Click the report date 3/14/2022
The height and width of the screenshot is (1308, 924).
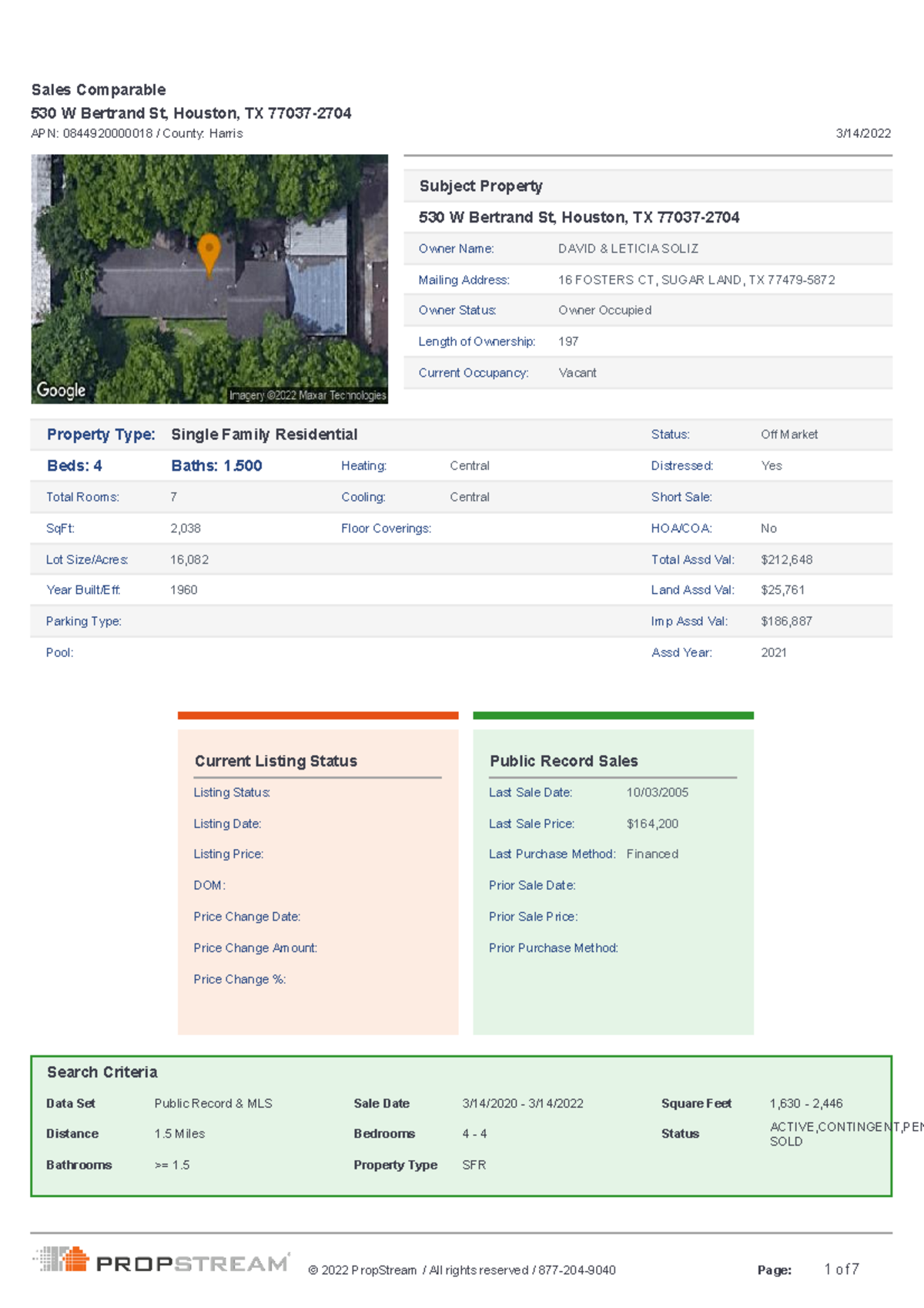tap(863, 133)
